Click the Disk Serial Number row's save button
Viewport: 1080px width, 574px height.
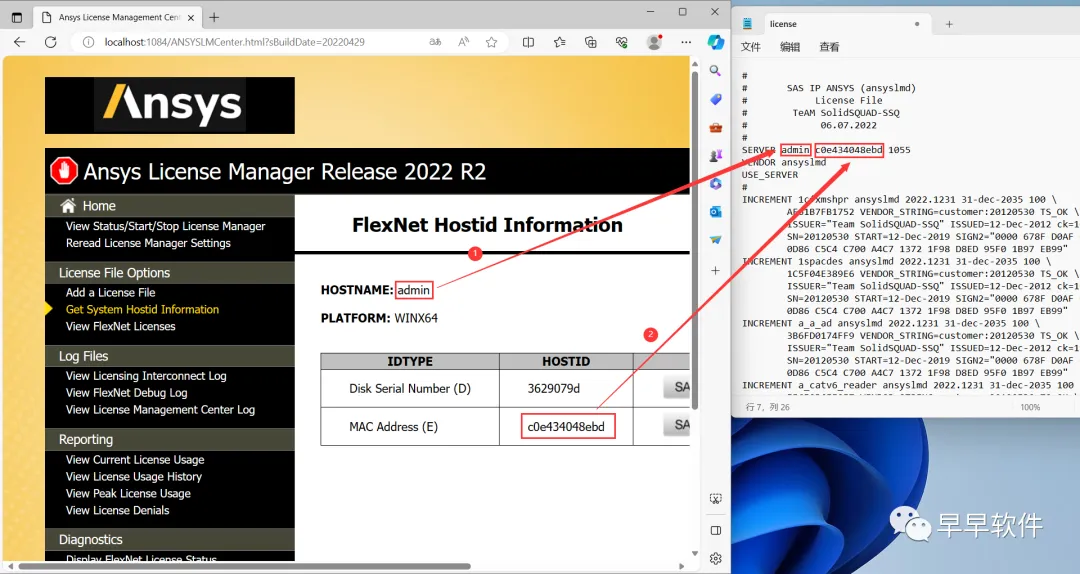[678, 387]
